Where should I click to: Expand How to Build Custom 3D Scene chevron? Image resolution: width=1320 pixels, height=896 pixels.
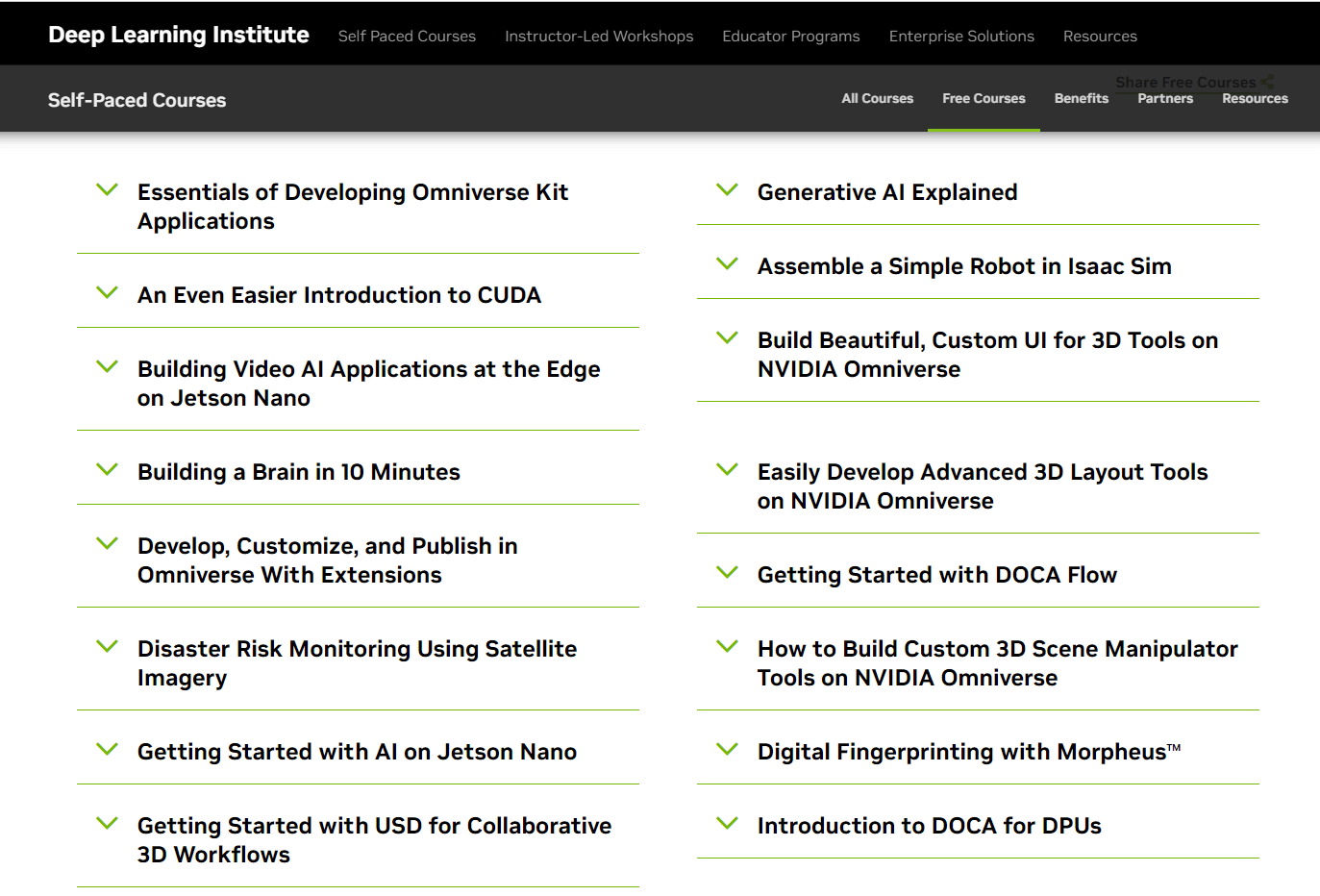(x=728, y=646)
